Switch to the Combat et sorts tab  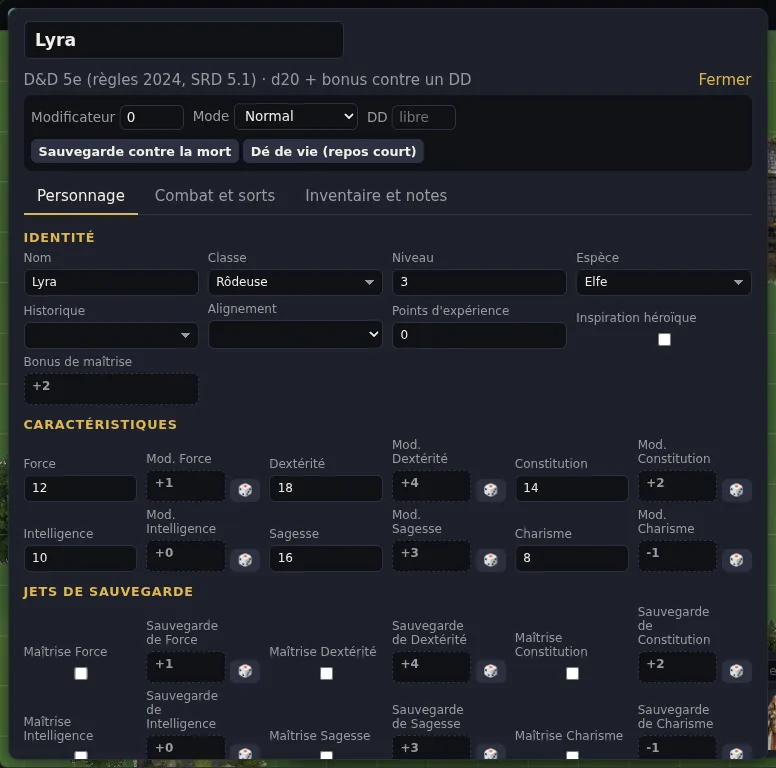point(215,195)
